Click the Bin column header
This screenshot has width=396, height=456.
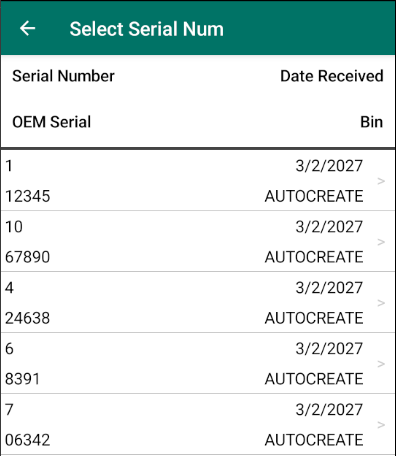click(372, 122)
